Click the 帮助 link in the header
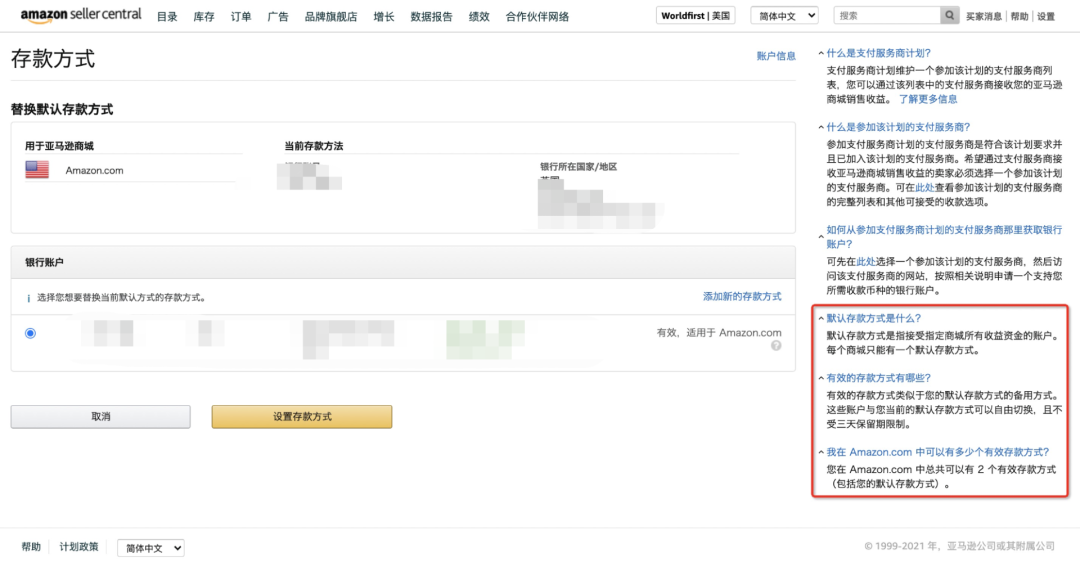 click(x=1019, y=16)
